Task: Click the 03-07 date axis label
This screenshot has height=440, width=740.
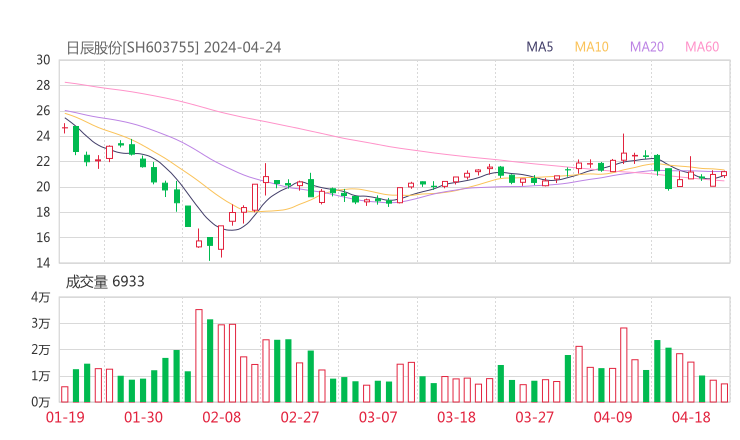Action: [378, 417]
